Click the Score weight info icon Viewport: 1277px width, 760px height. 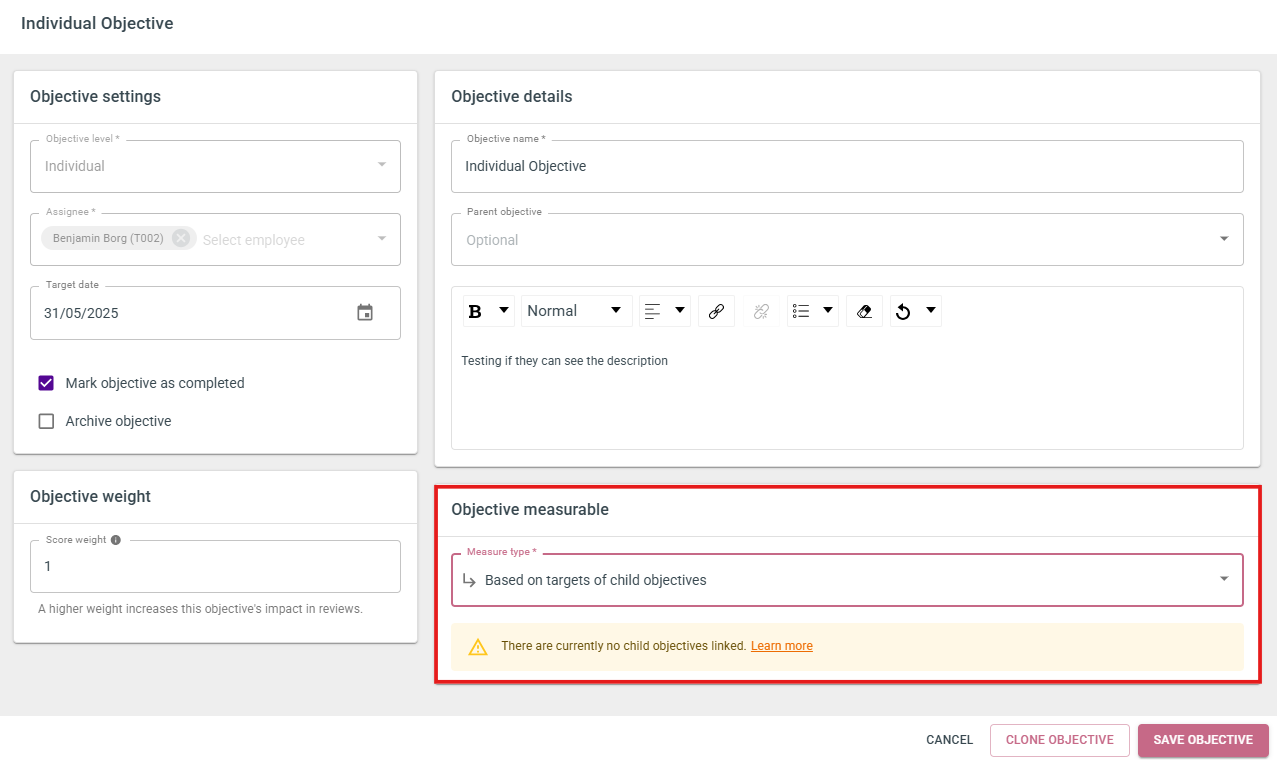(x=115, y=540)
